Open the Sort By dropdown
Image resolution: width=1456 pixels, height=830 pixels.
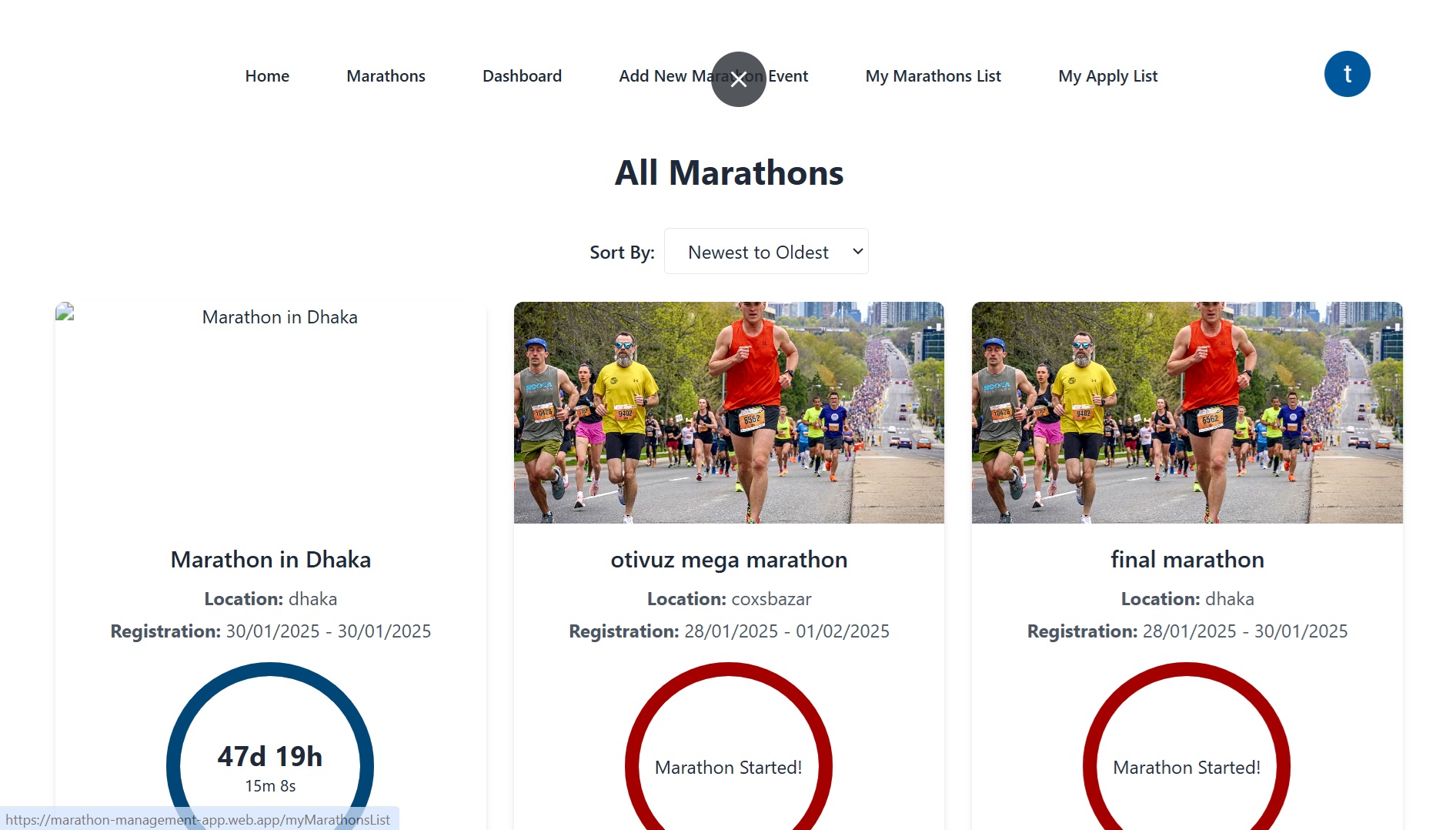coord(765,252)
